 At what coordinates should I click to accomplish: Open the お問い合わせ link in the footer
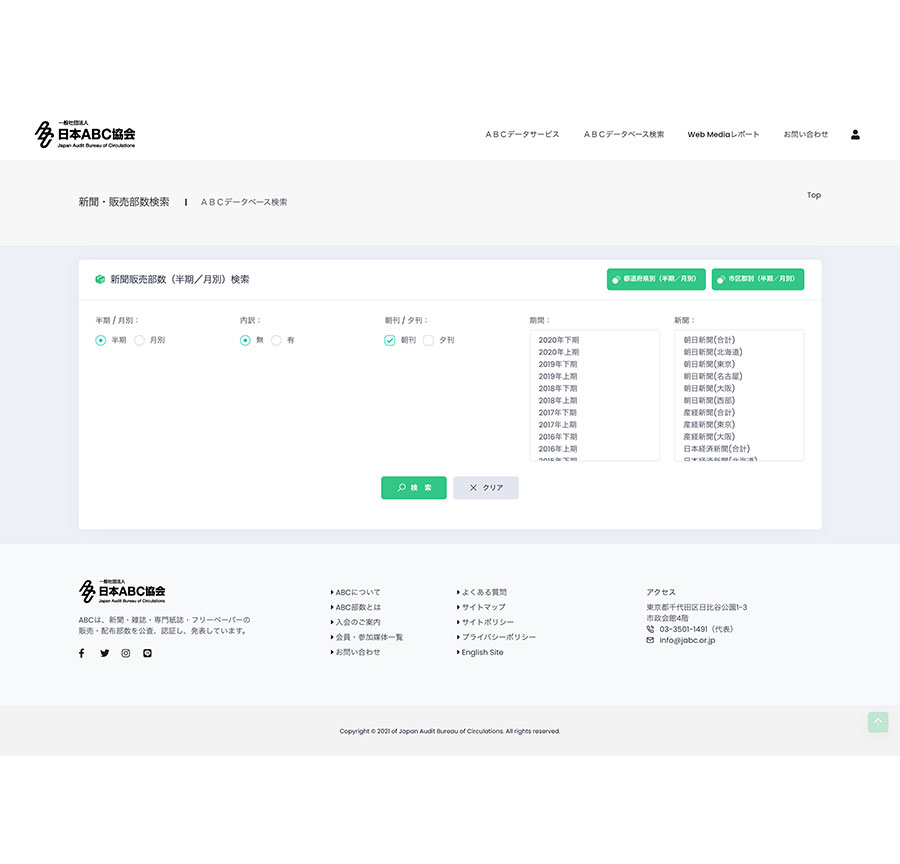coord(358,652)
